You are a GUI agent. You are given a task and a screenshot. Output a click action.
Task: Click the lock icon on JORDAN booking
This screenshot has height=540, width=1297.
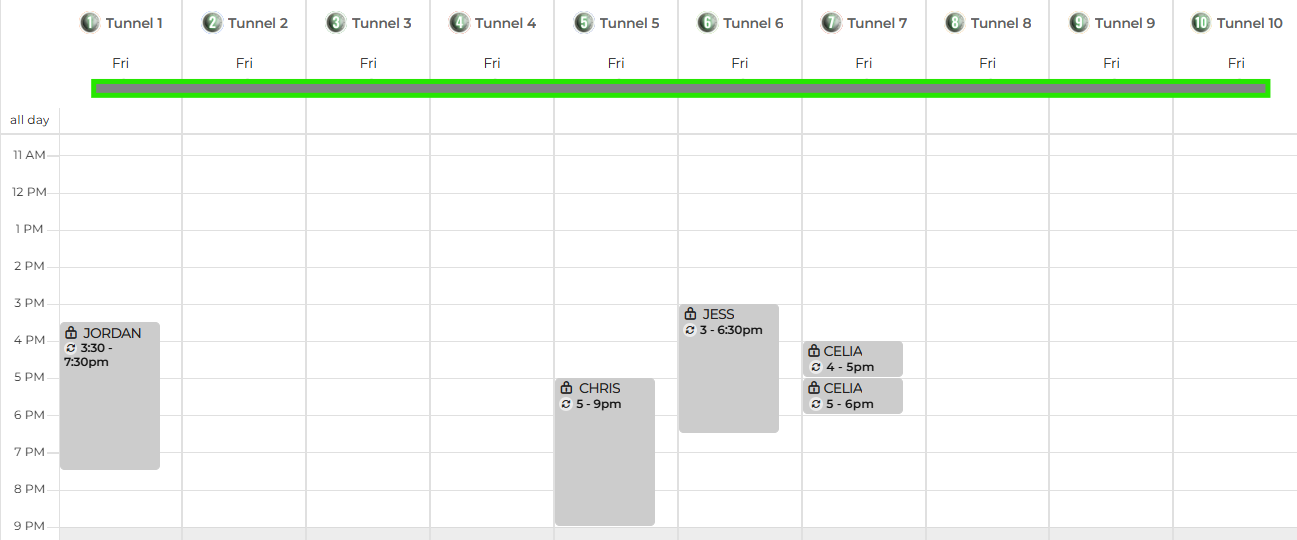(71, 333)
